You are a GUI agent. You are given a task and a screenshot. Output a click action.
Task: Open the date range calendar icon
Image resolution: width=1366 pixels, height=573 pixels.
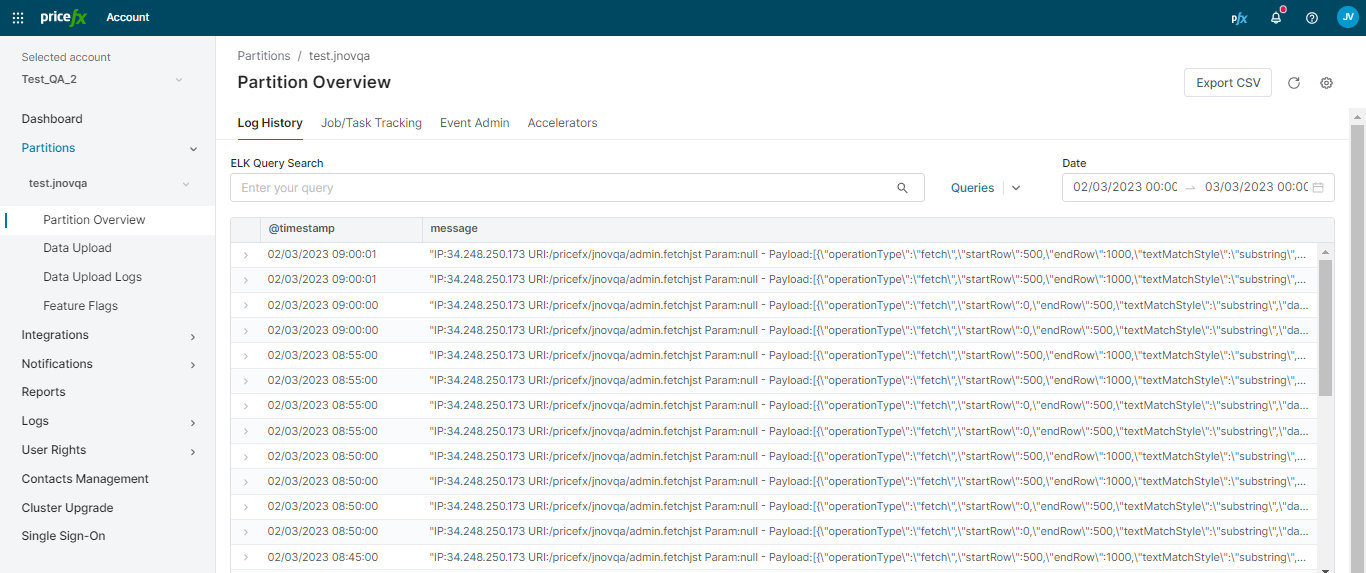point(1318,187)
